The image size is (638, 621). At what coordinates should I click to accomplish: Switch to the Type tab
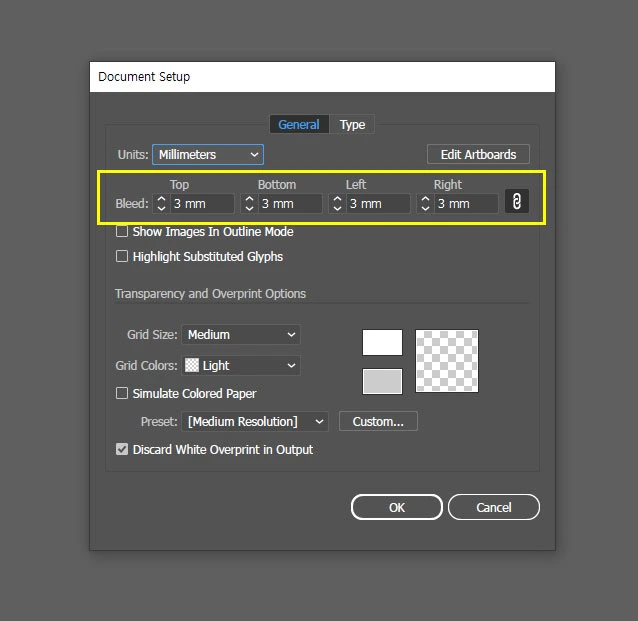(352, 125)
